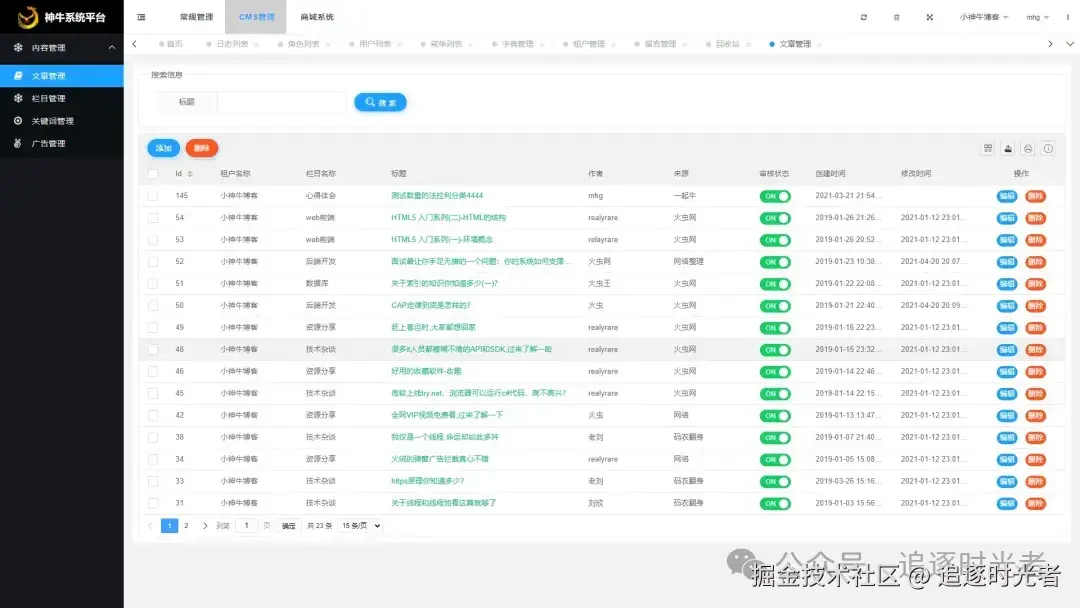Click the trash icon in top bar

click(897, 17)
